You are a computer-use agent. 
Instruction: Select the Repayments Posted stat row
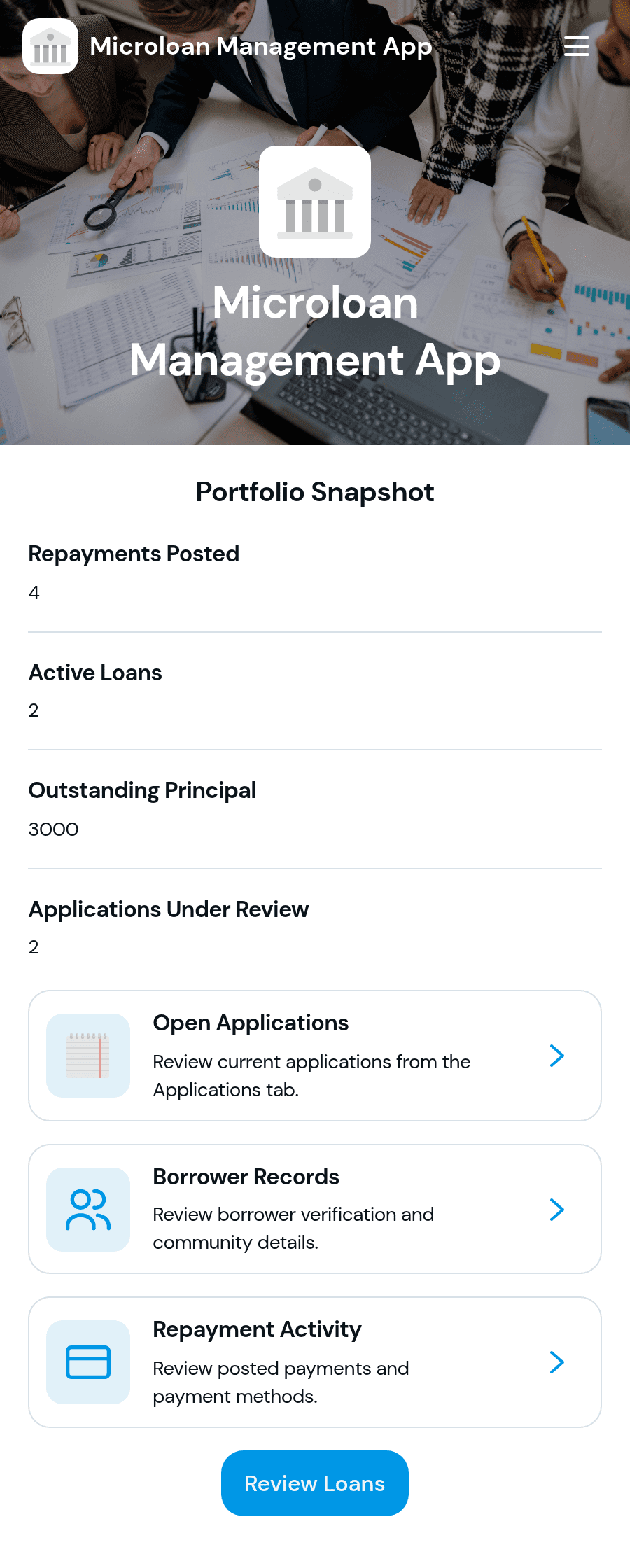point(315,573)
